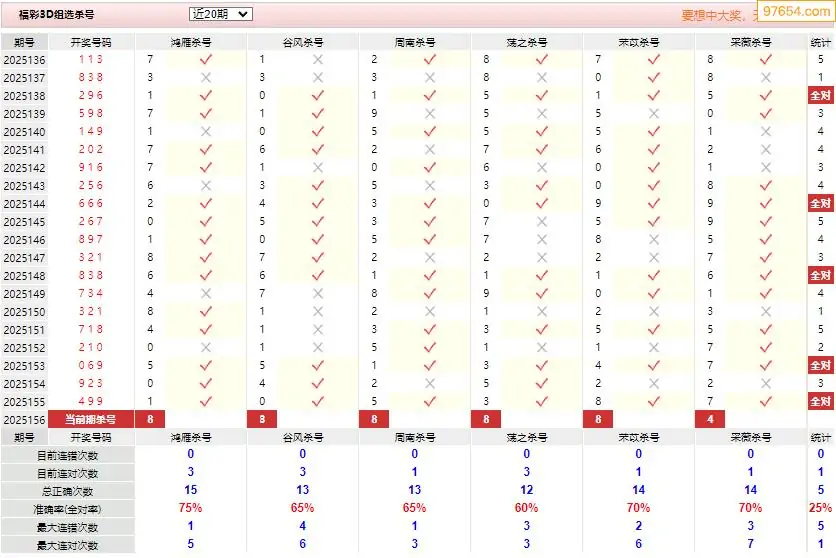Click 荡之杀号 X mark in row 2025142

click(542, 168)
